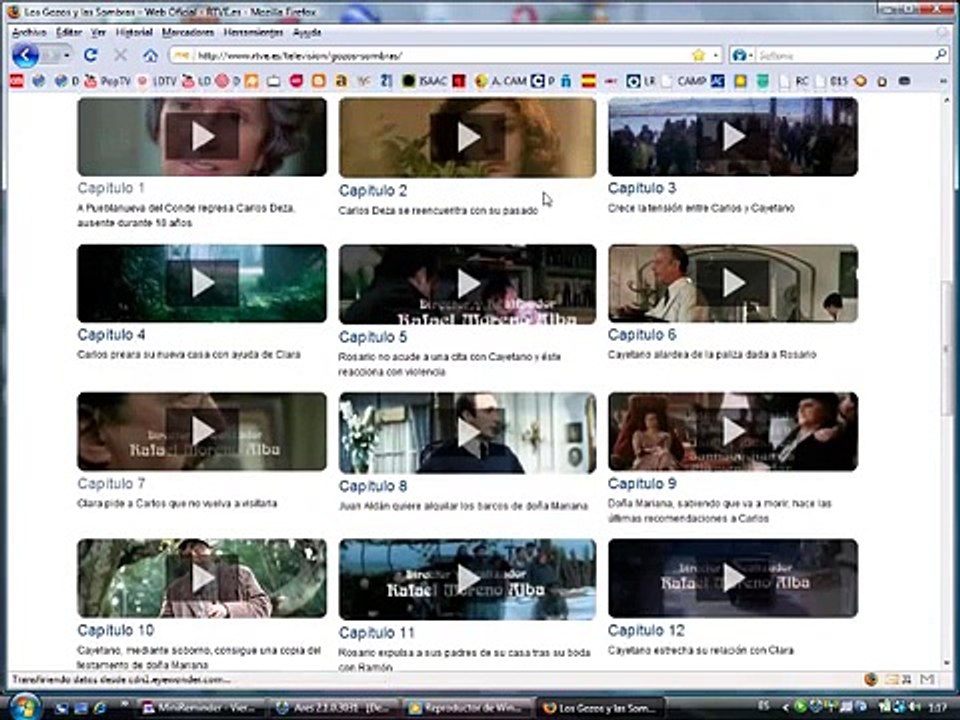Open the PepTV bookmark
Screen dimensions: 960x720
pyautogui.click(x=108, y=81)
